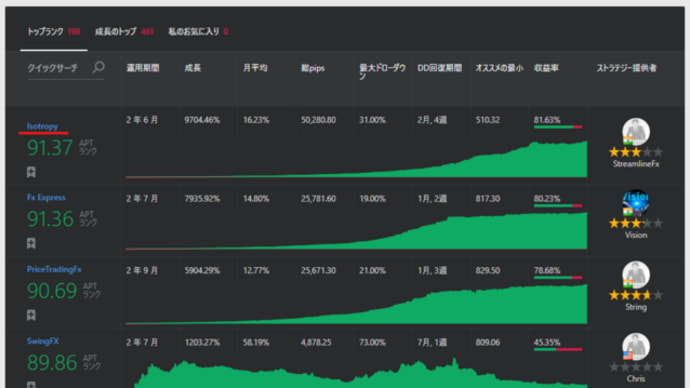Bookmark the PriceTradingFx strategy
Viewport: 690px width, 388px height.
(x=31, y=315)
